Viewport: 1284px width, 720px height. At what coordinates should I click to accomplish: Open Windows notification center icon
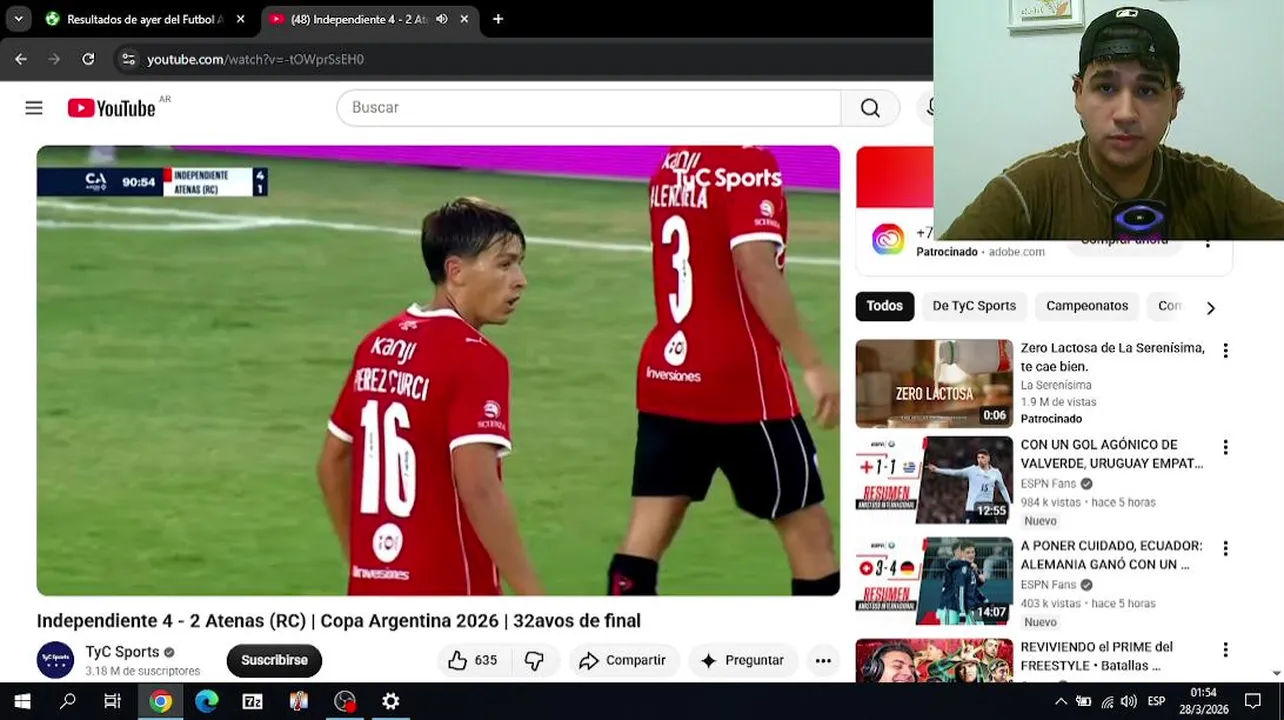pyautogui.click(x=1253, y=701)
